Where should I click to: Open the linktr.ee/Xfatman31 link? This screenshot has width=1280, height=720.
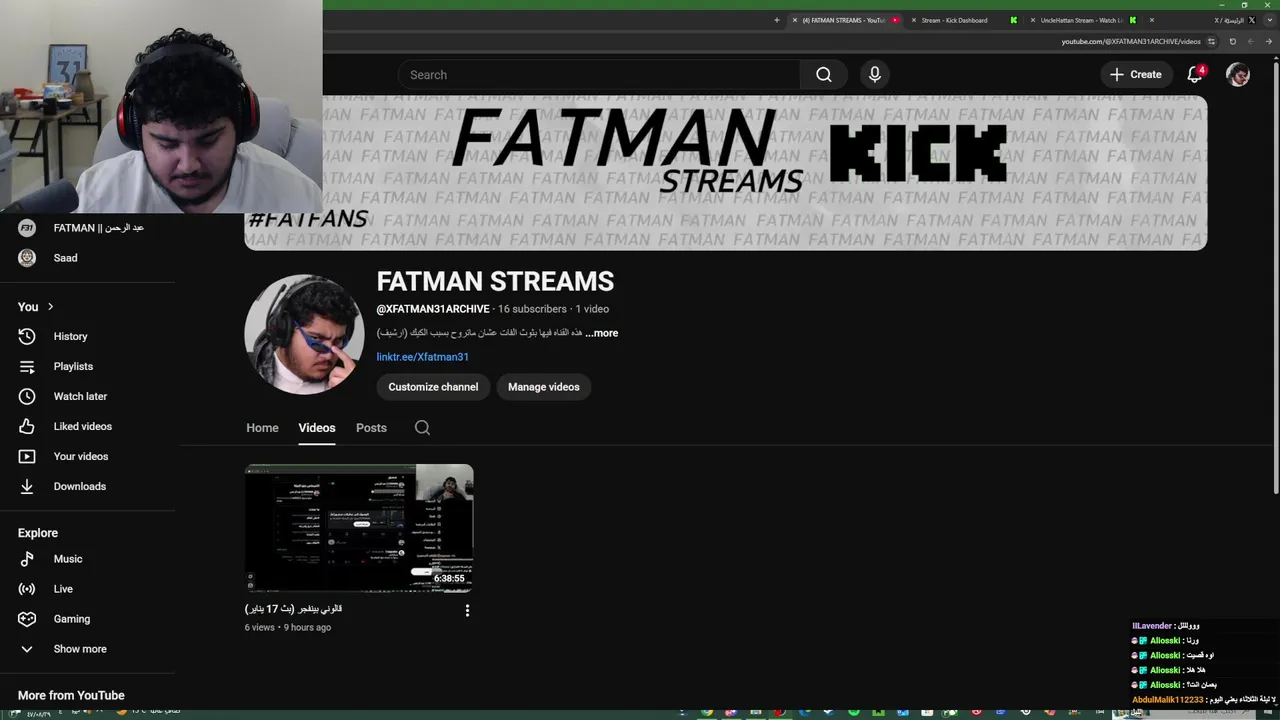tap(422, 357)
